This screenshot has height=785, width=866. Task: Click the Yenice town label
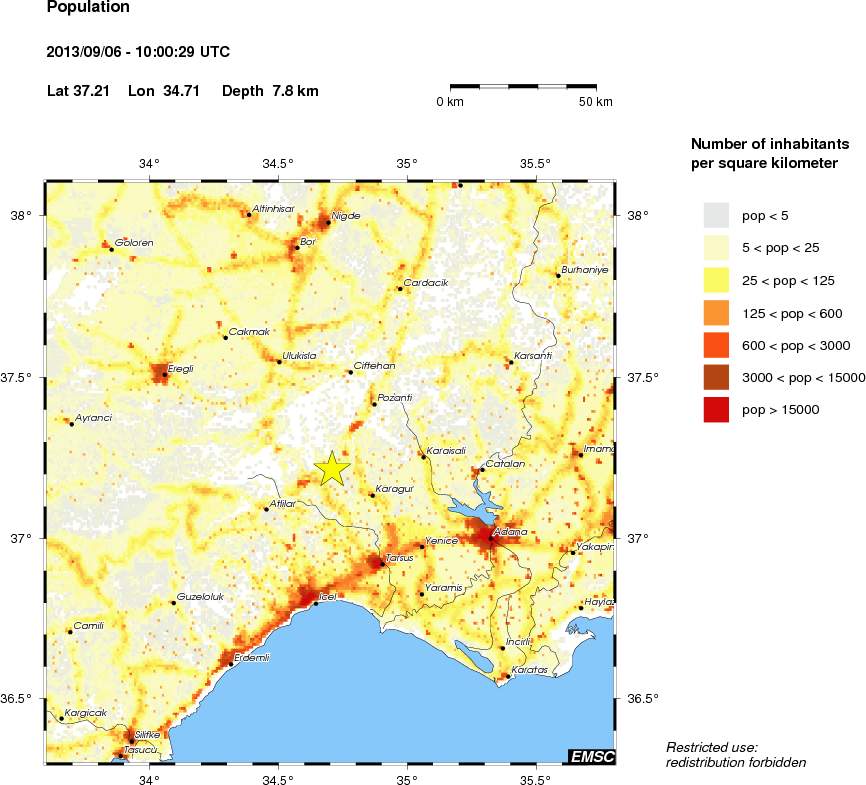tap(441, 540)
